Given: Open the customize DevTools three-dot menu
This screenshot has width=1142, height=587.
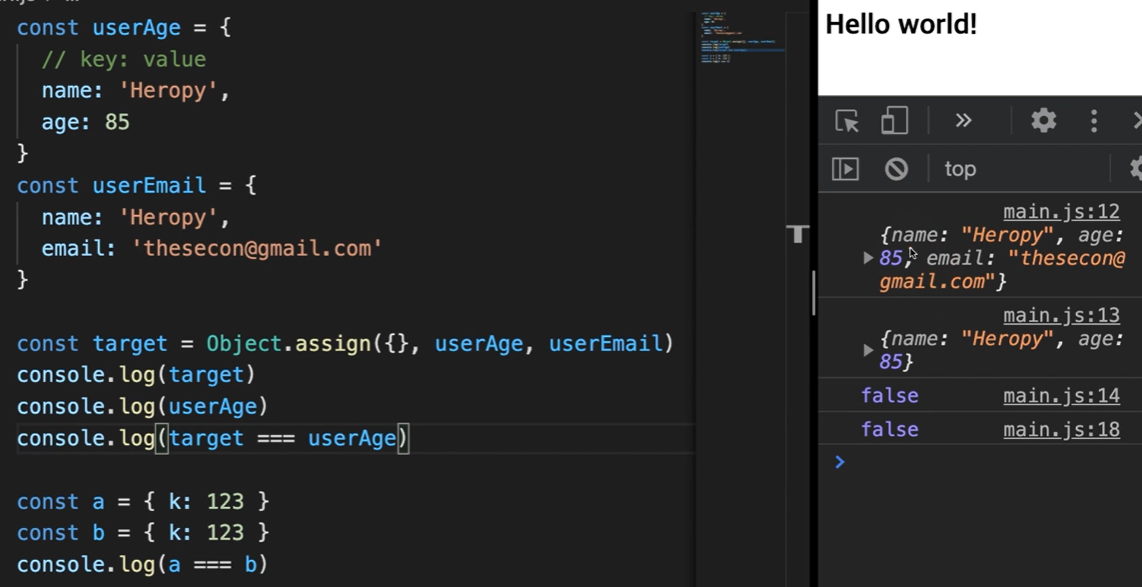Looking at the screenshot, I should (1093, 120).
